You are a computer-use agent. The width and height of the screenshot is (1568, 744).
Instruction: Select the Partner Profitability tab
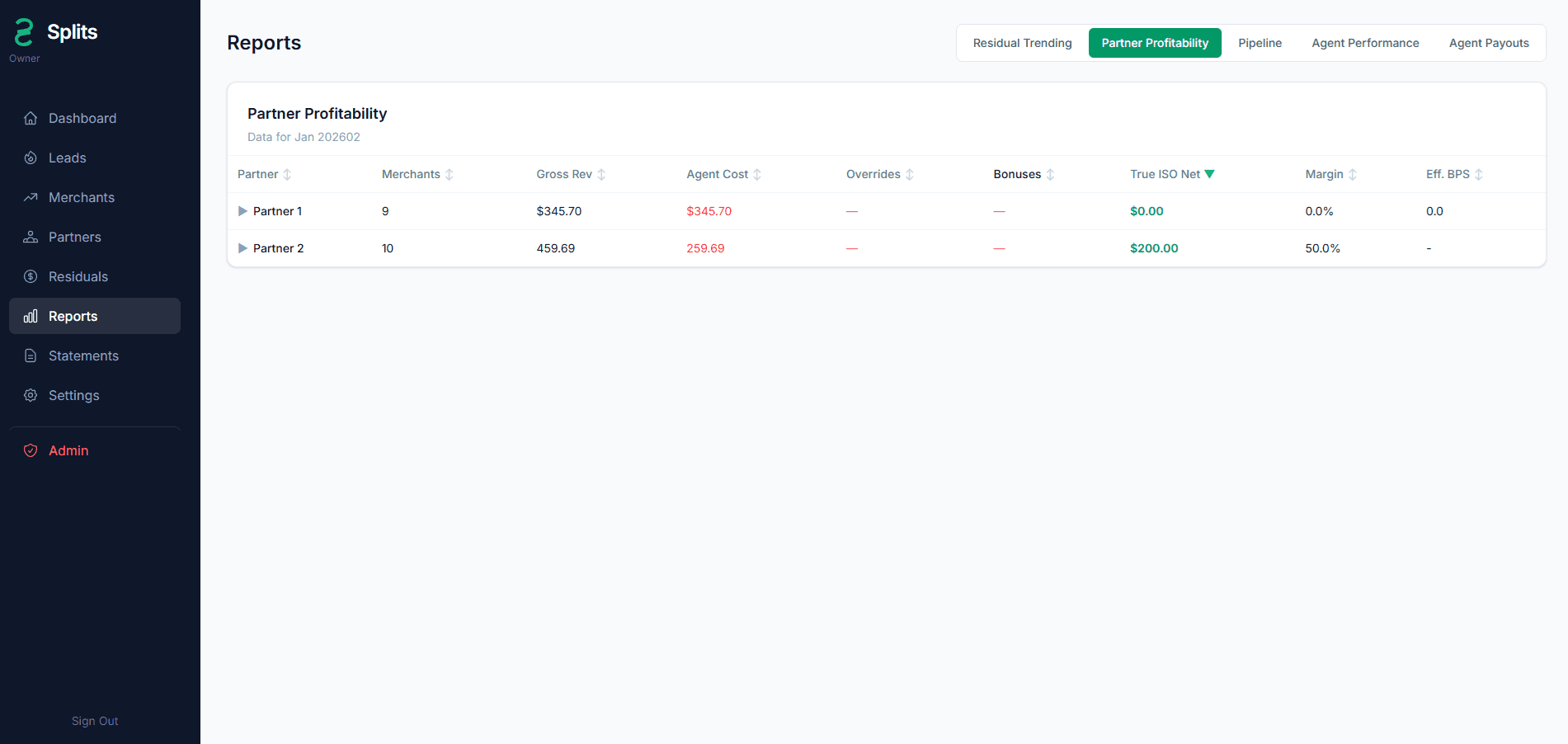point(1155,43)
